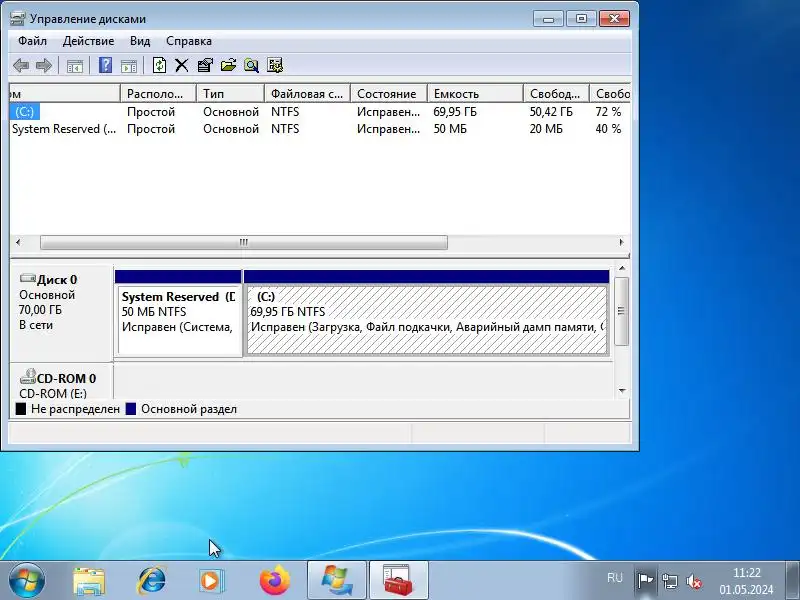
Task: Open Windows Media Player from taskbar
Action: point(212,581)
